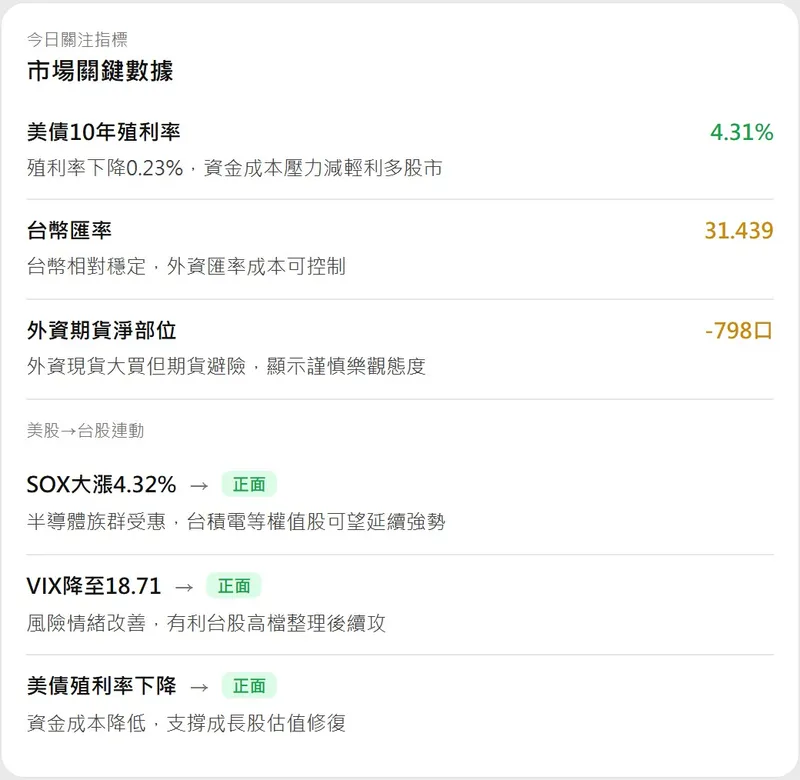Image resolution: width=800 pixels, height=780 pixels.
Task: Click the -798口 net position value
Action: [x=738, y=331]
